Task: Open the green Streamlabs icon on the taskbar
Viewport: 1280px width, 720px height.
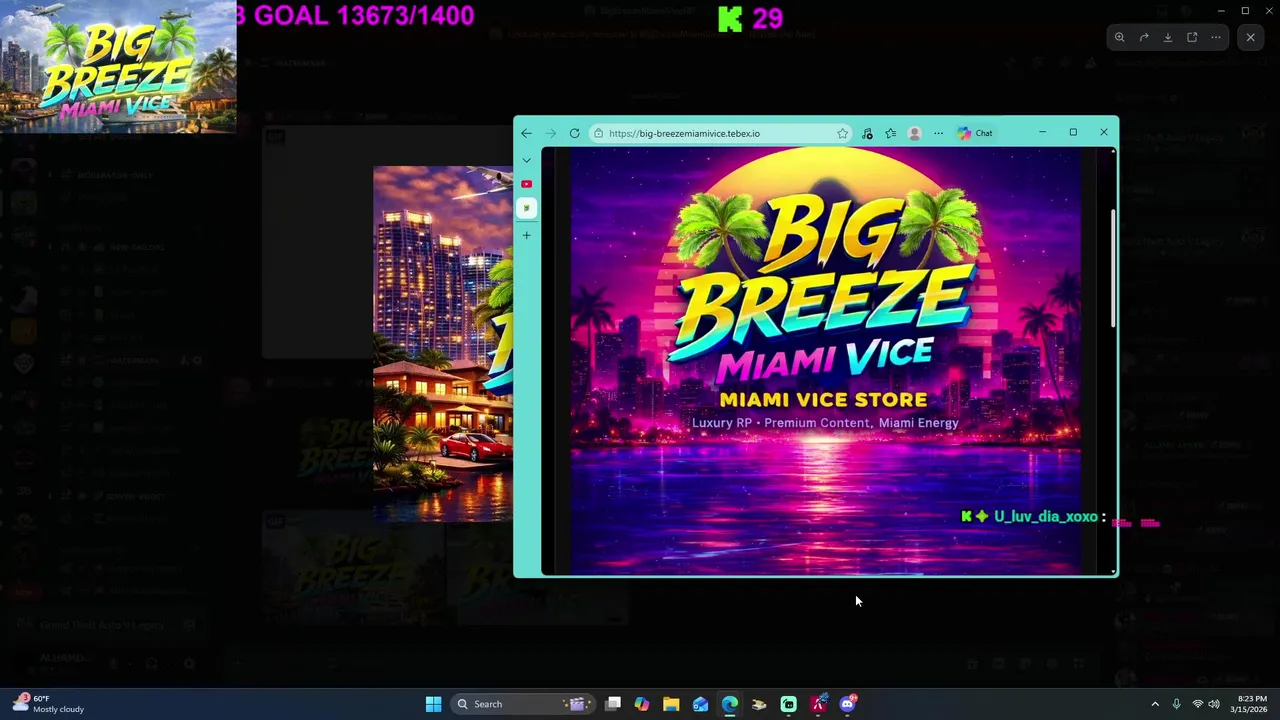Action: pos(788,704)
